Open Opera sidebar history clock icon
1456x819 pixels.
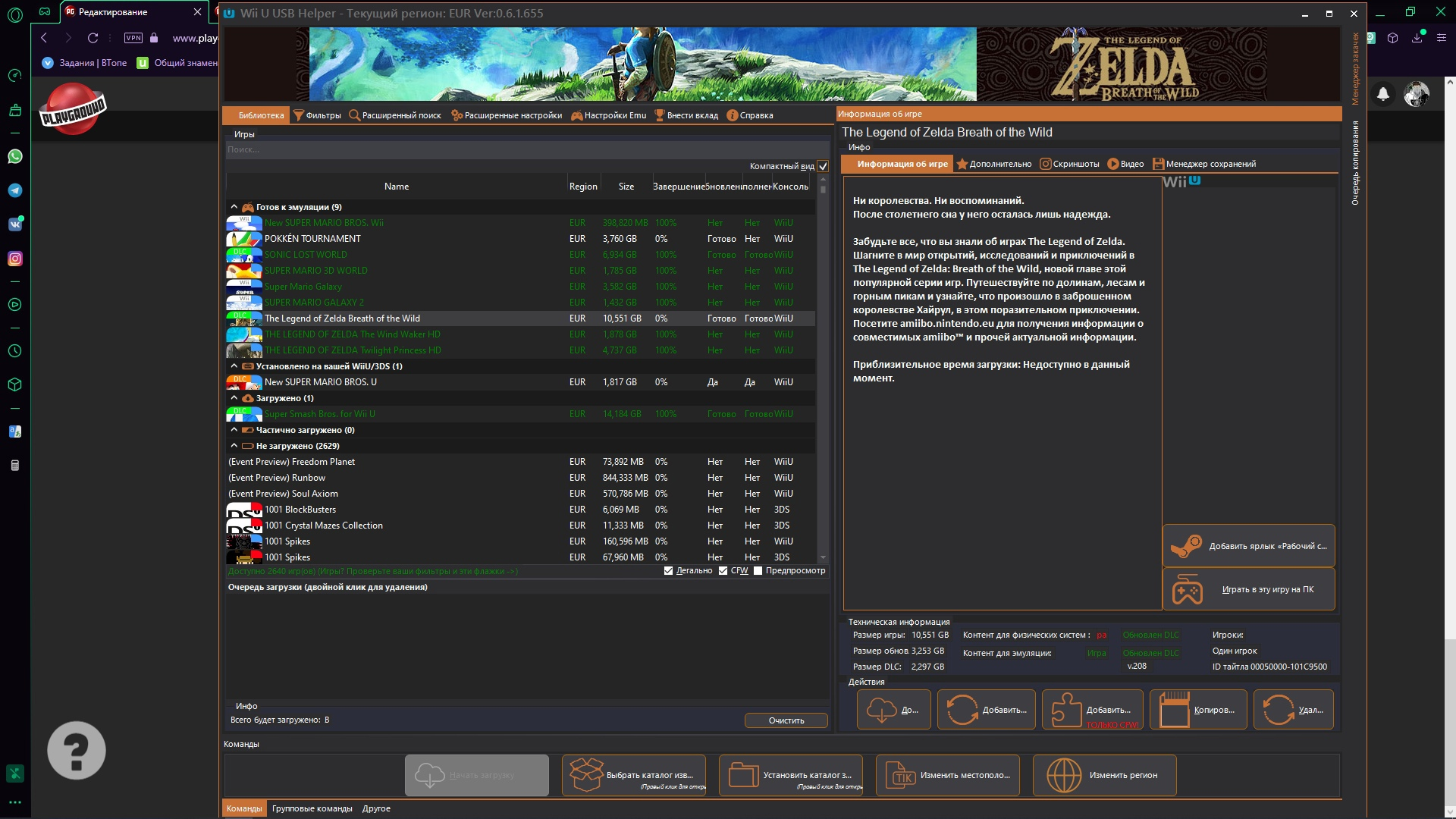click(x=14, y=351)
